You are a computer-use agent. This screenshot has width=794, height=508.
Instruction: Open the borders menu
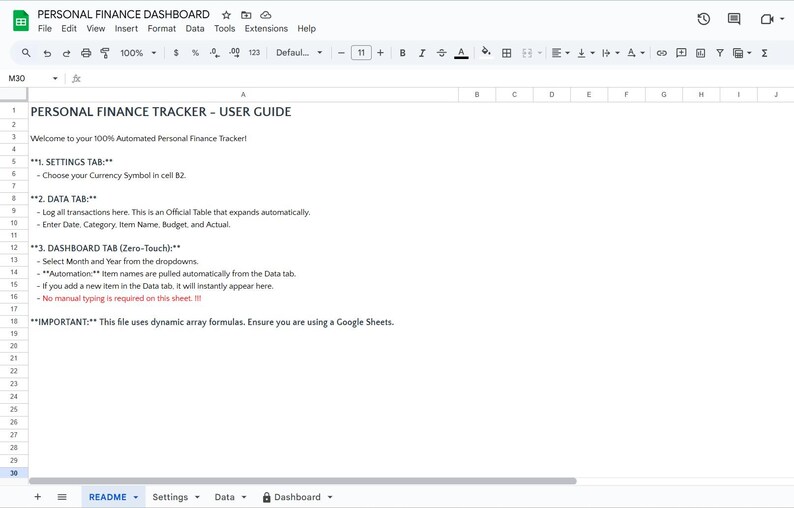(506, 53)
